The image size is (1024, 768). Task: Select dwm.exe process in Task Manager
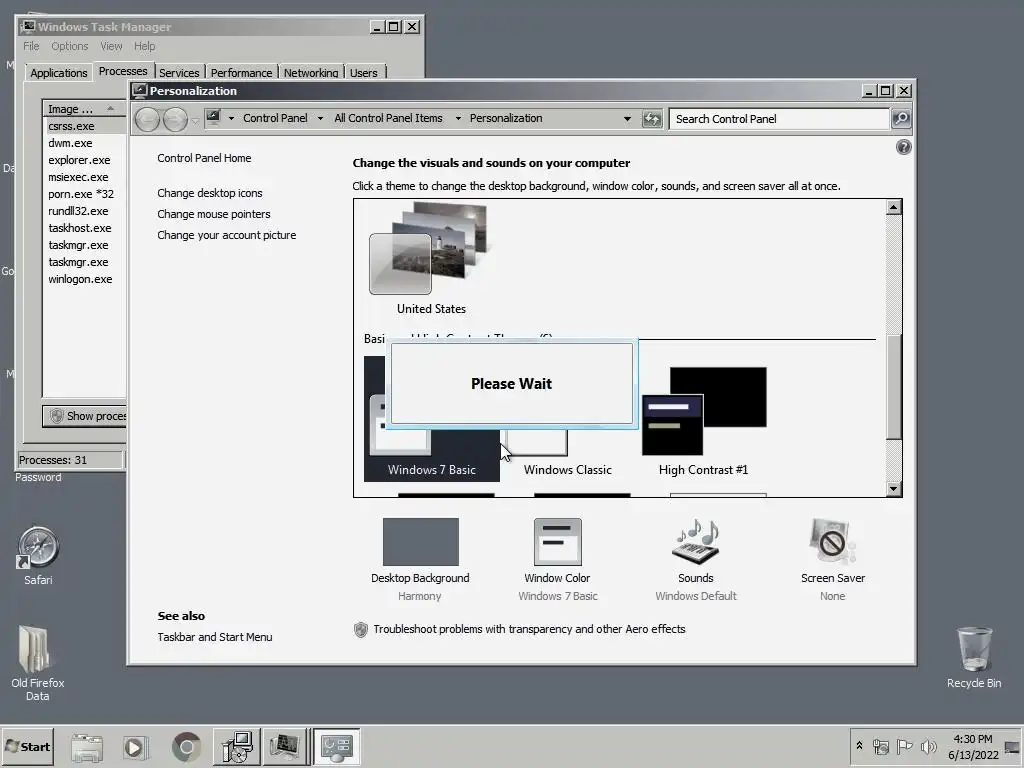pos(70,143)
